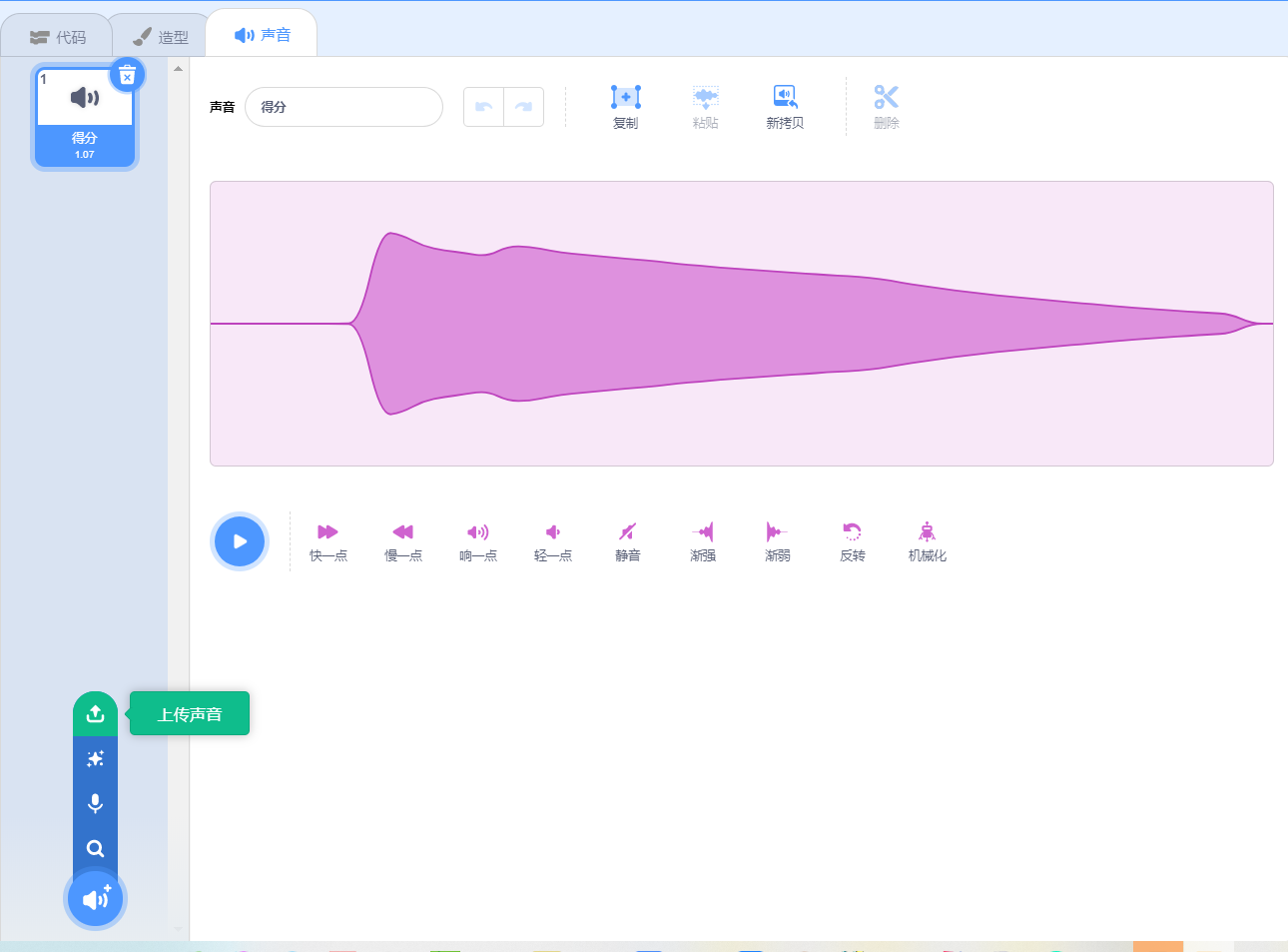The image size is (1288, 952).
Task: Apply the 渐弱 (Fade out) effect
Action: point(778,541)
